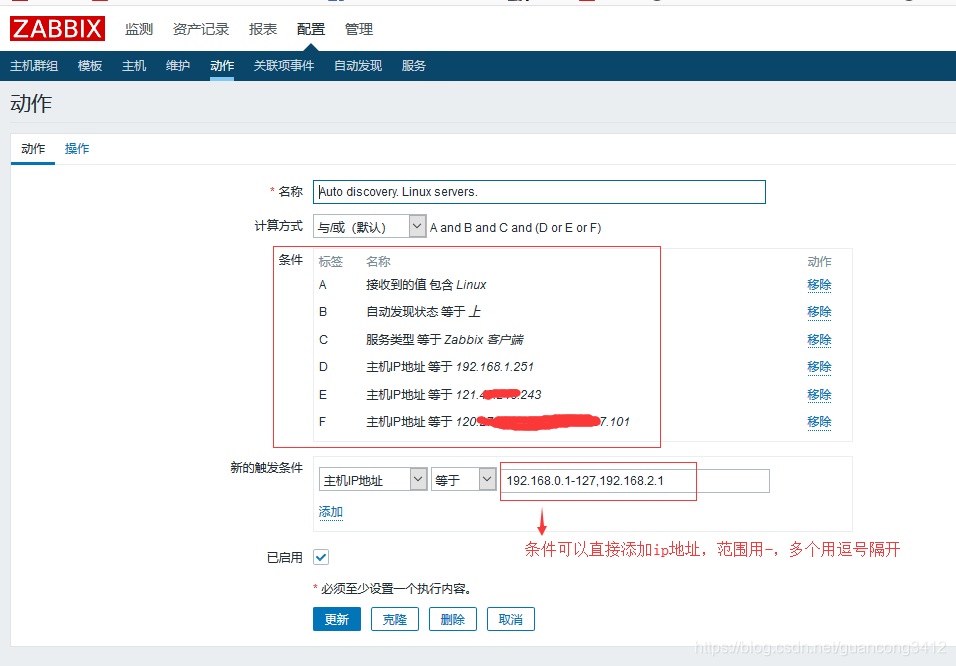Click the 标签 column header
956x666 pixels.
(330, 262)
